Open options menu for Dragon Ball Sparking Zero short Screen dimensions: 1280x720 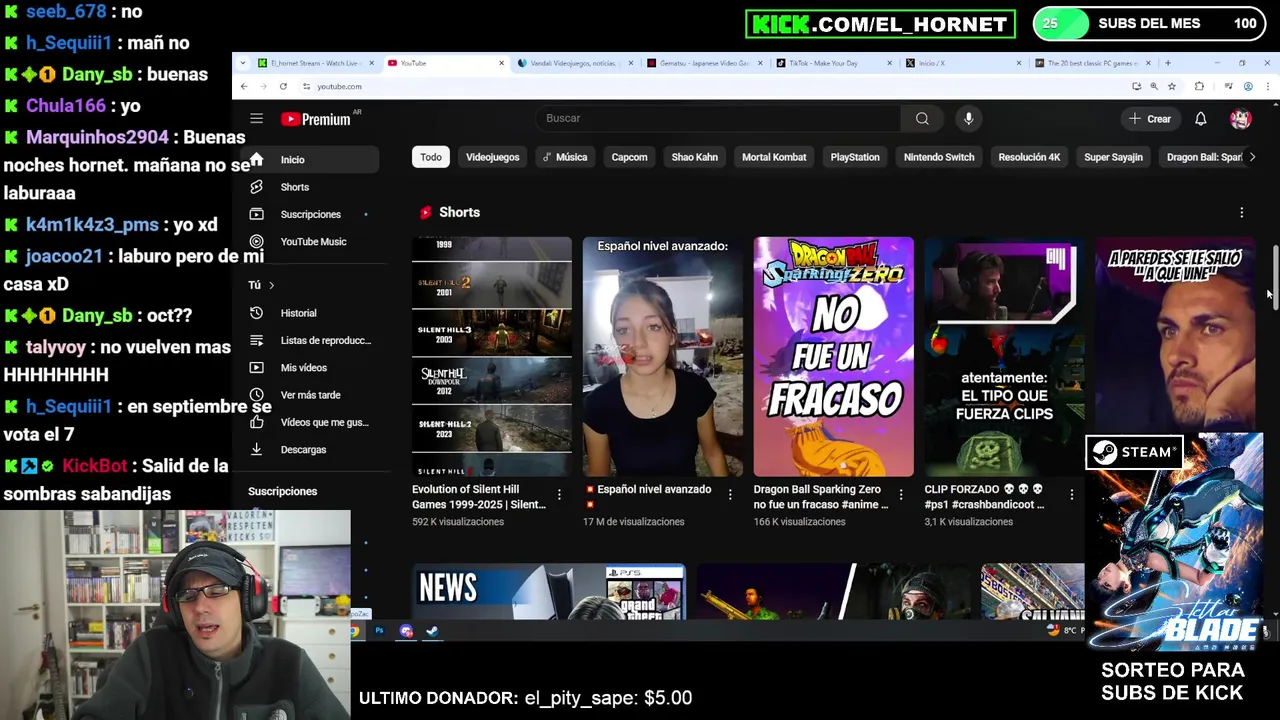[x=901, y=494]
